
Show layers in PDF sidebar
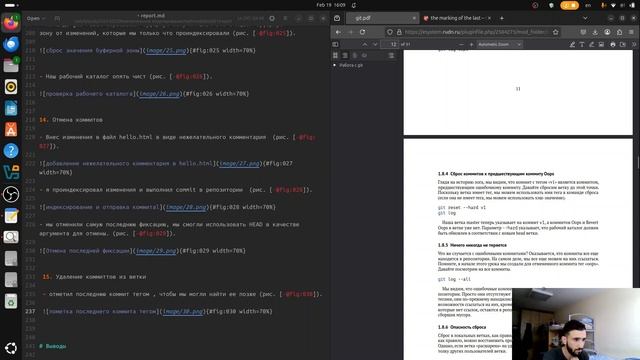364,55
